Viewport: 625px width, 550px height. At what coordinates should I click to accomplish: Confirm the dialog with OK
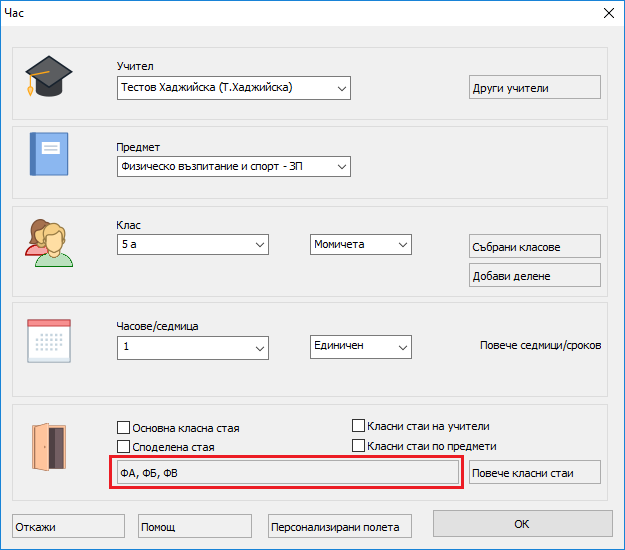coord(520,524)
